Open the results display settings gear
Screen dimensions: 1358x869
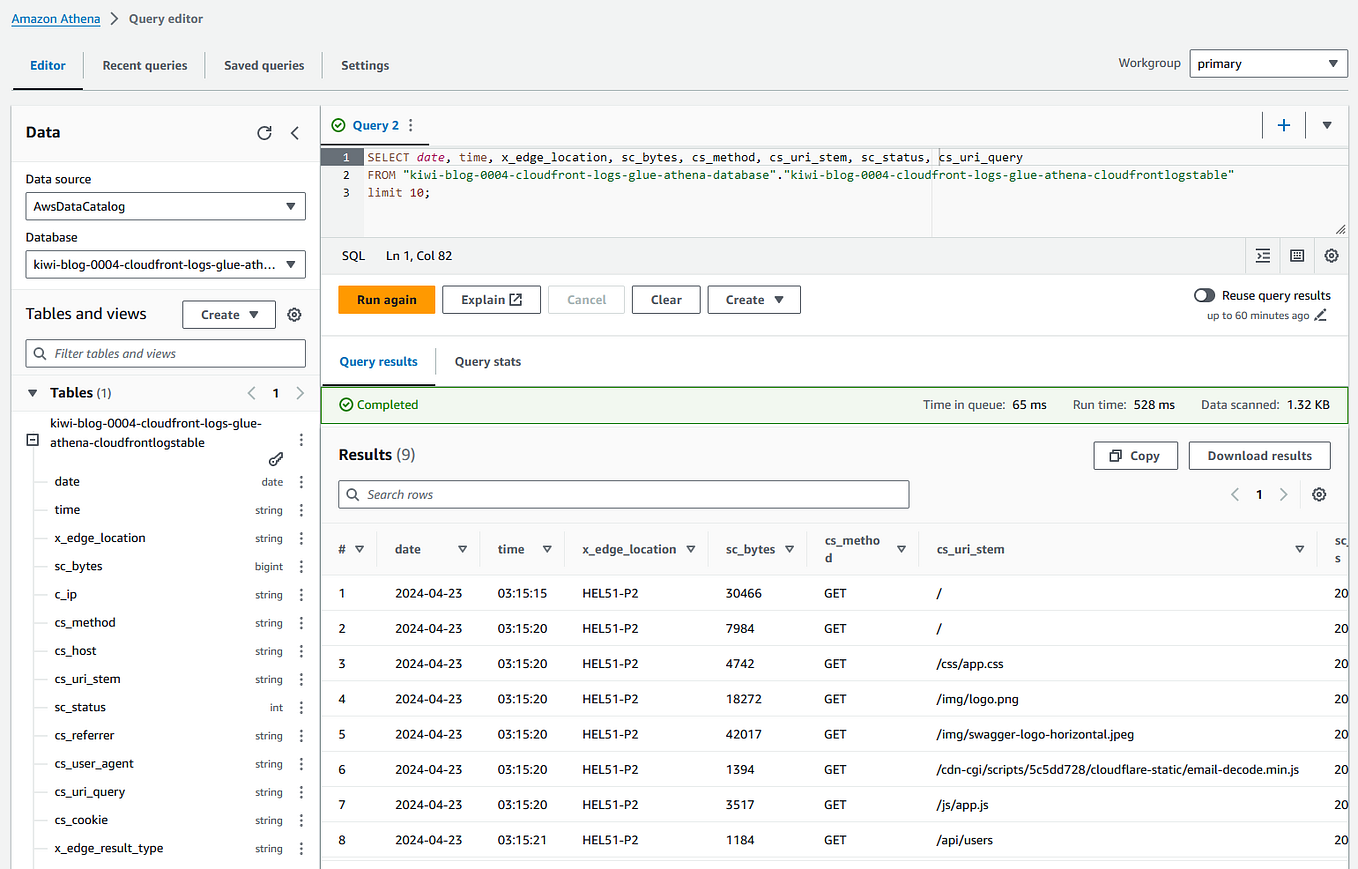1318,494
